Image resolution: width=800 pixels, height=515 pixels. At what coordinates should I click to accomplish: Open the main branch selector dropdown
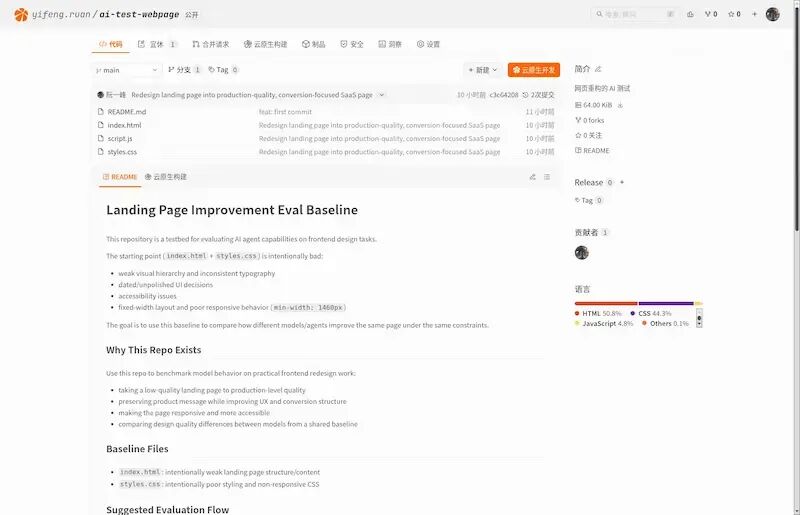[x=127, y=70]
